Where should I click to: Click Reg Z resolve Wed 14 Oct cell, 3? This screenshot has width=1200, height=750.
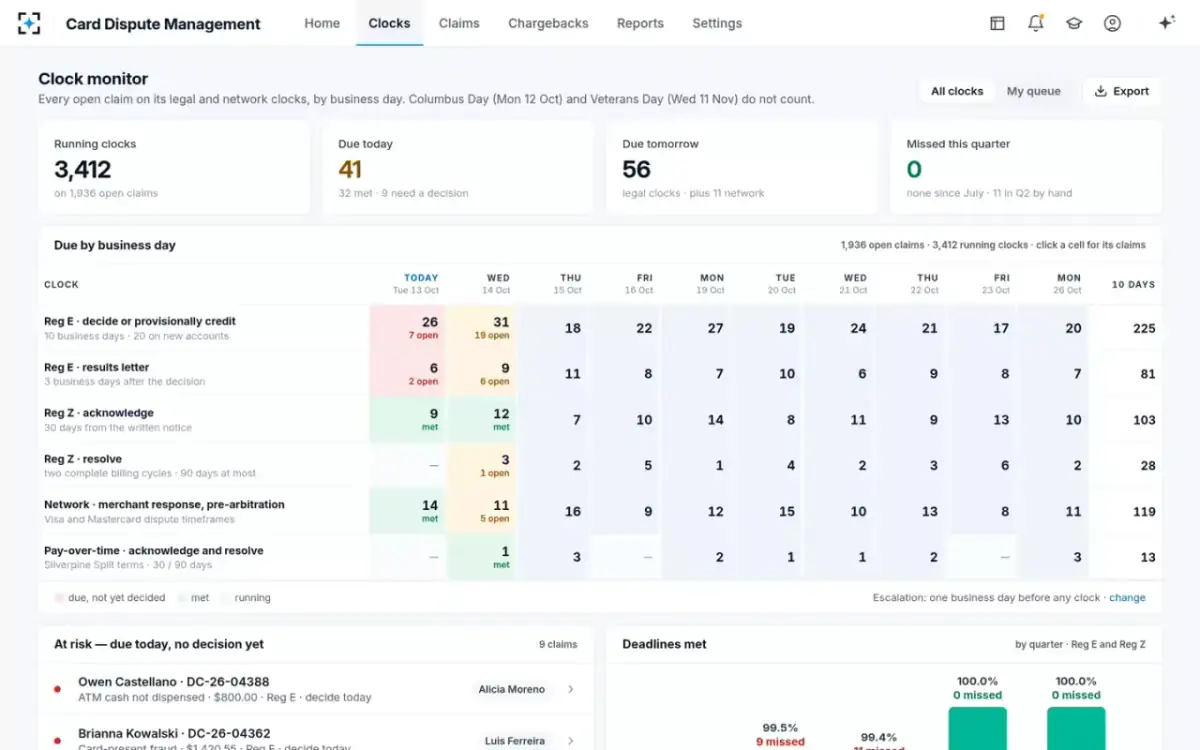(480, 466)
